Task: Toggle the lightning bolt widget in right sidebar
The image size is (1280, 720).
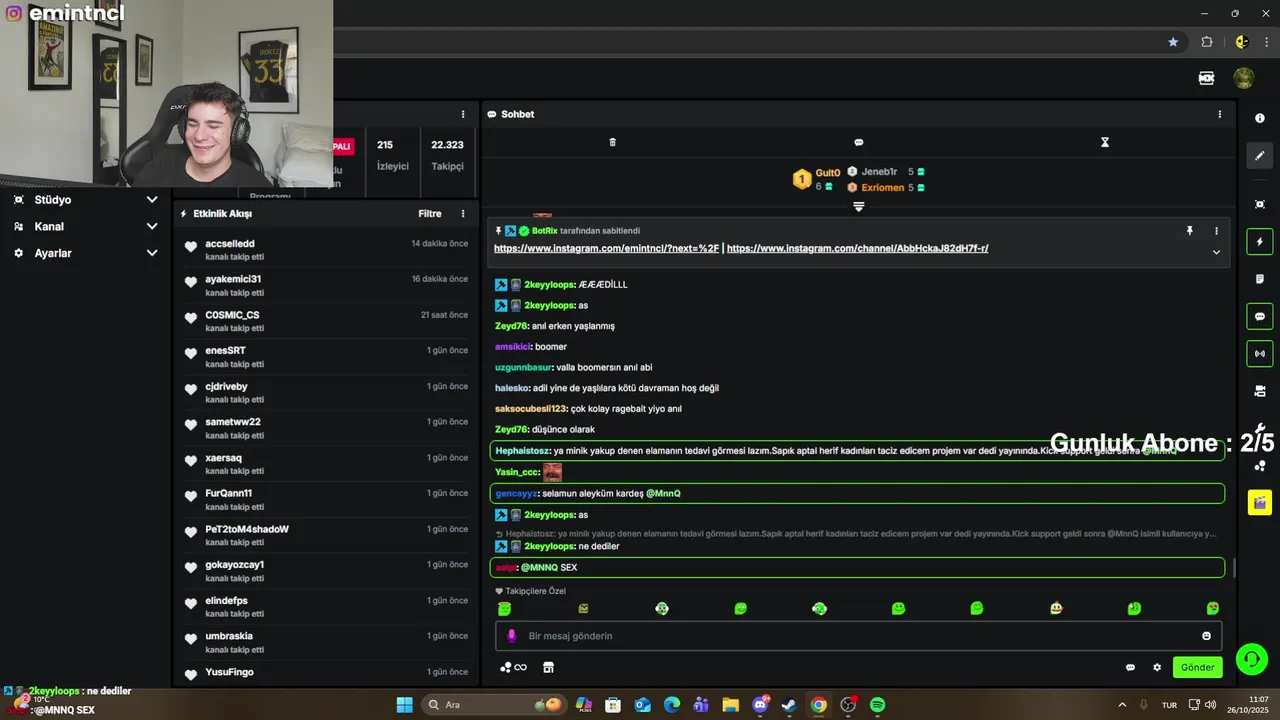Action: (x=1259, y=242)
